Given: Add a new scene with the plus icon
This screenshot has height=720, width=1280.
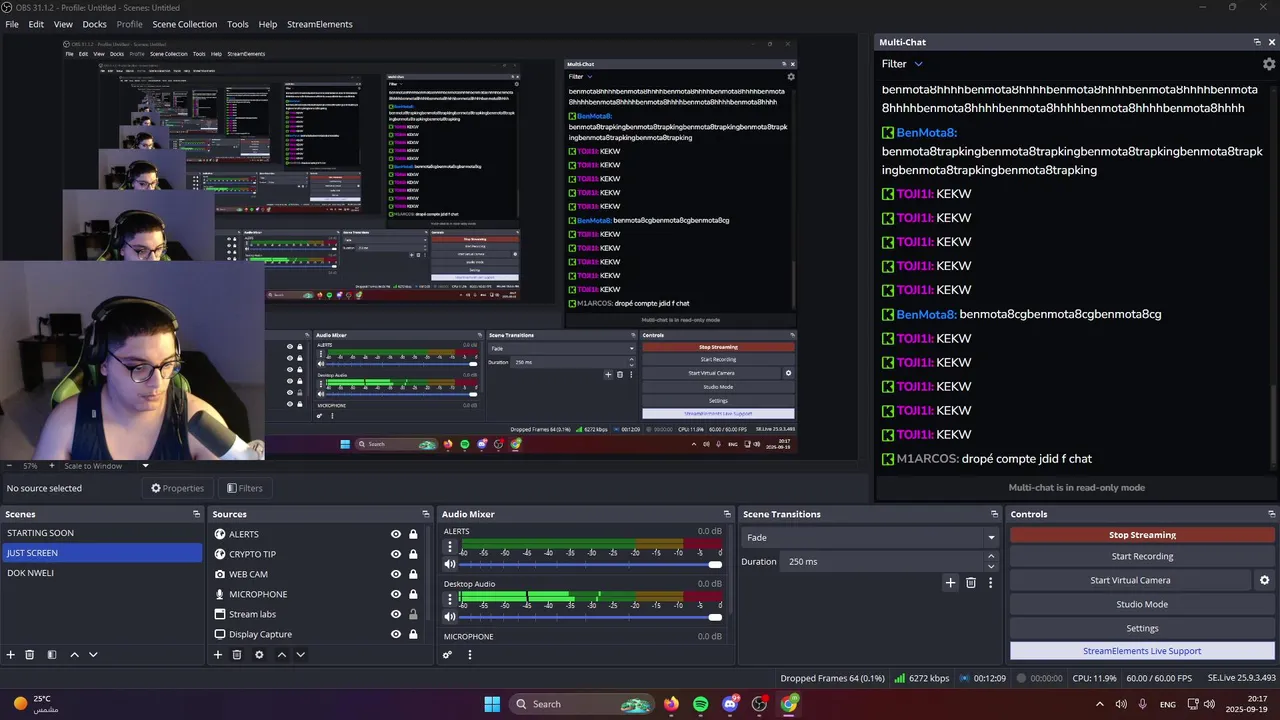Looking at the screenshot, I should tap(11, 655).
